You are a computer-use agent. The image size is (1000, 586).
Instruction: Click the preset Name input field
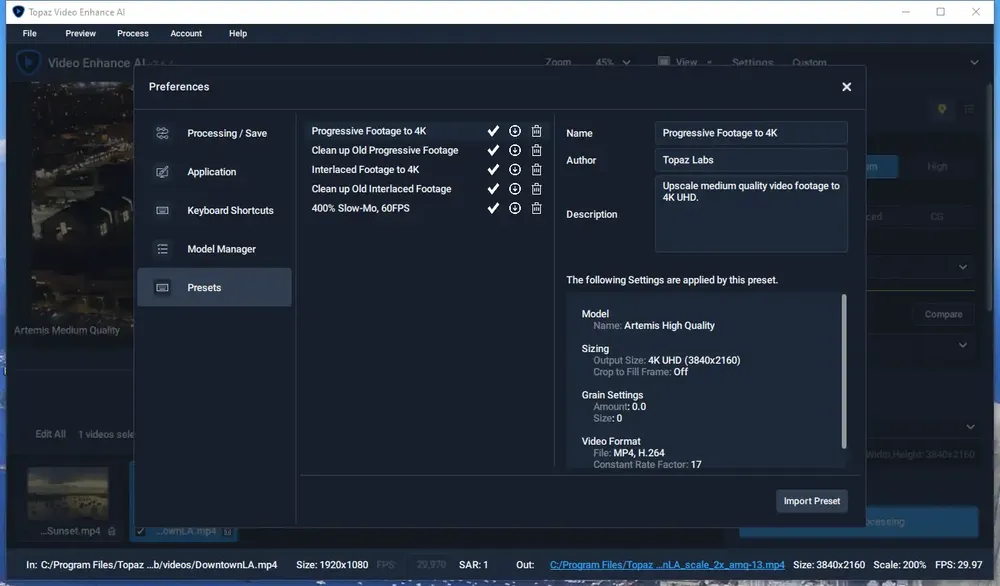[751, 133]
